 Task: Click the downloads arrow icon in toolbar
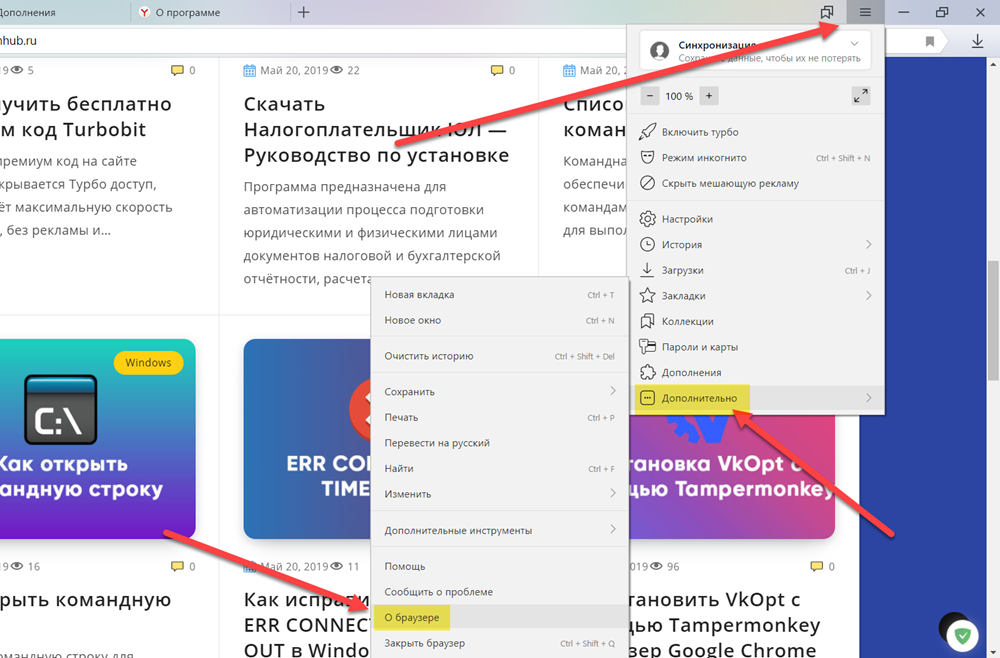click(977, 41)
